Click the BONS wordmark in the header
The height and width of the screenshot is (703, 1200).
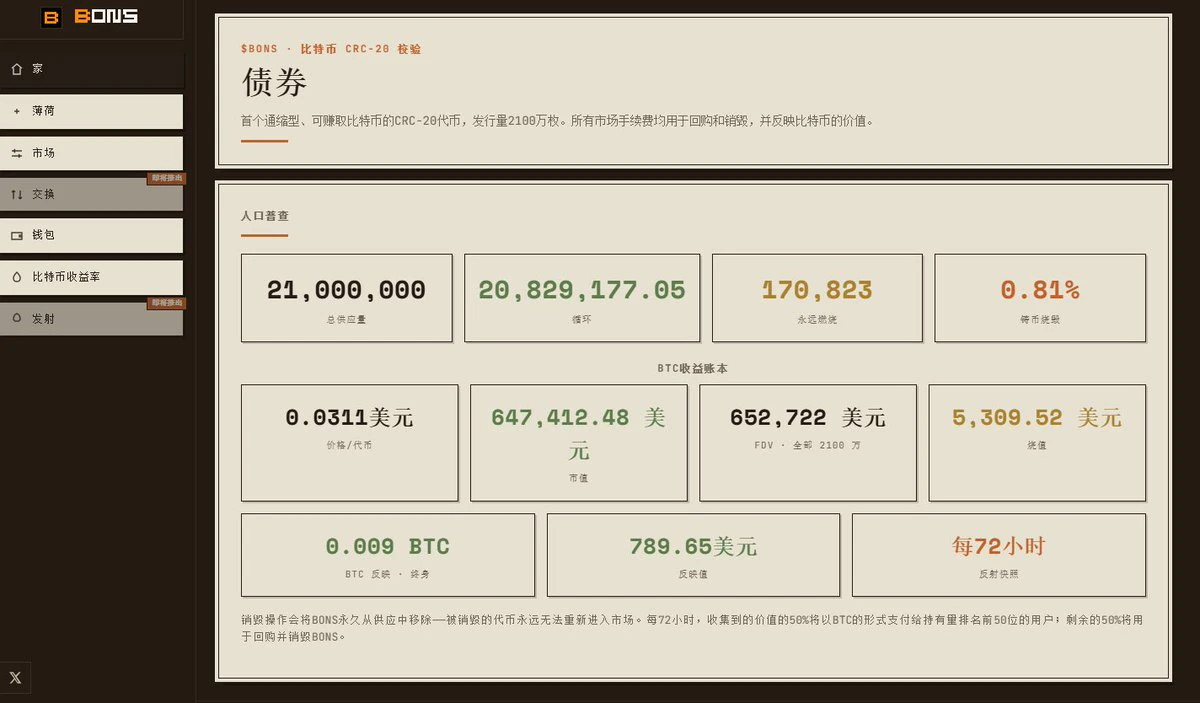106,17
